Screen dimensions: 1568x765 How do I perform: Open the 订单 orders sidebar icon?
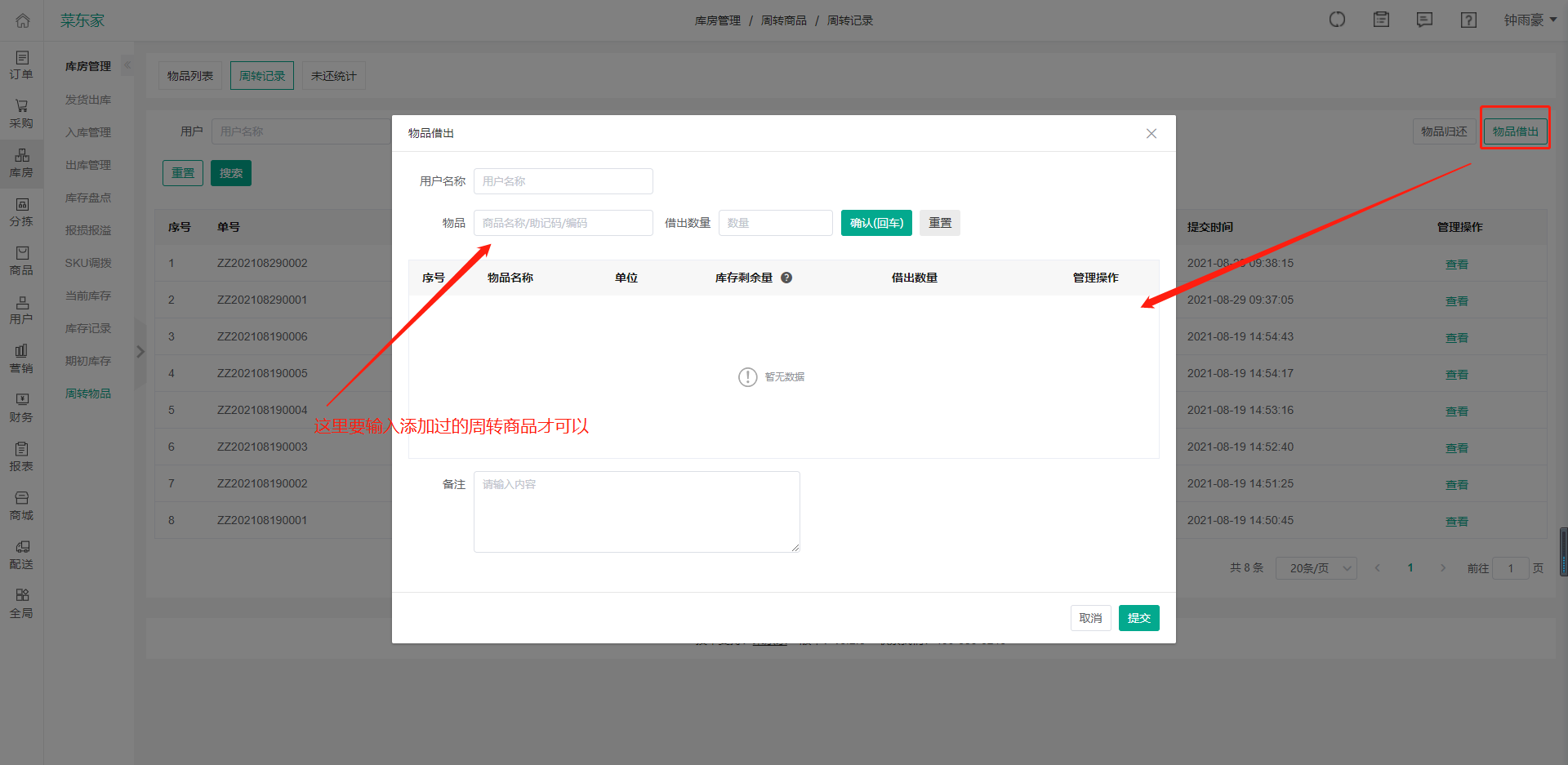coord(22,64)
